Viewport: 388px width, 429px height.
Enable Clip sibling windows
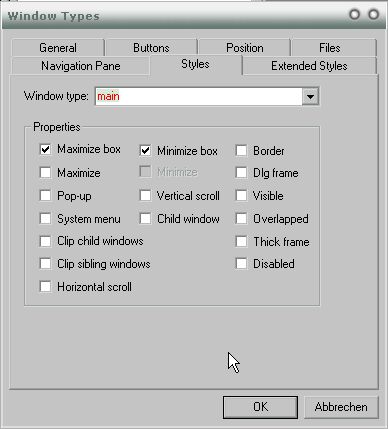(45, 264)
